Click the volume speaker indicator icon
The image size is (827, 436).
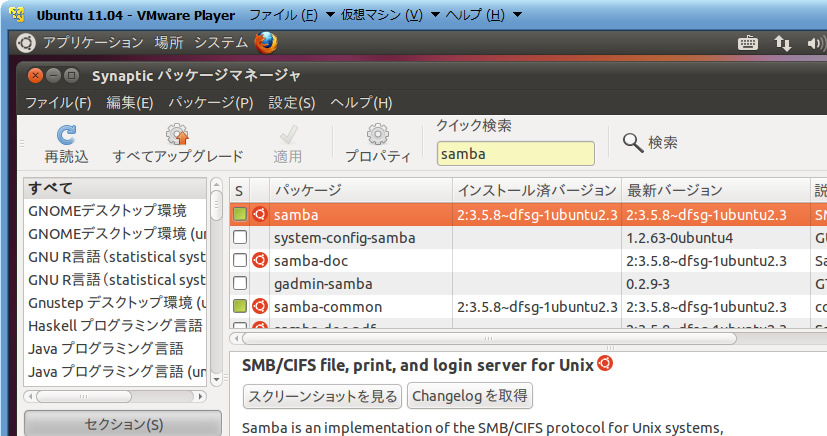click(816, 43)
